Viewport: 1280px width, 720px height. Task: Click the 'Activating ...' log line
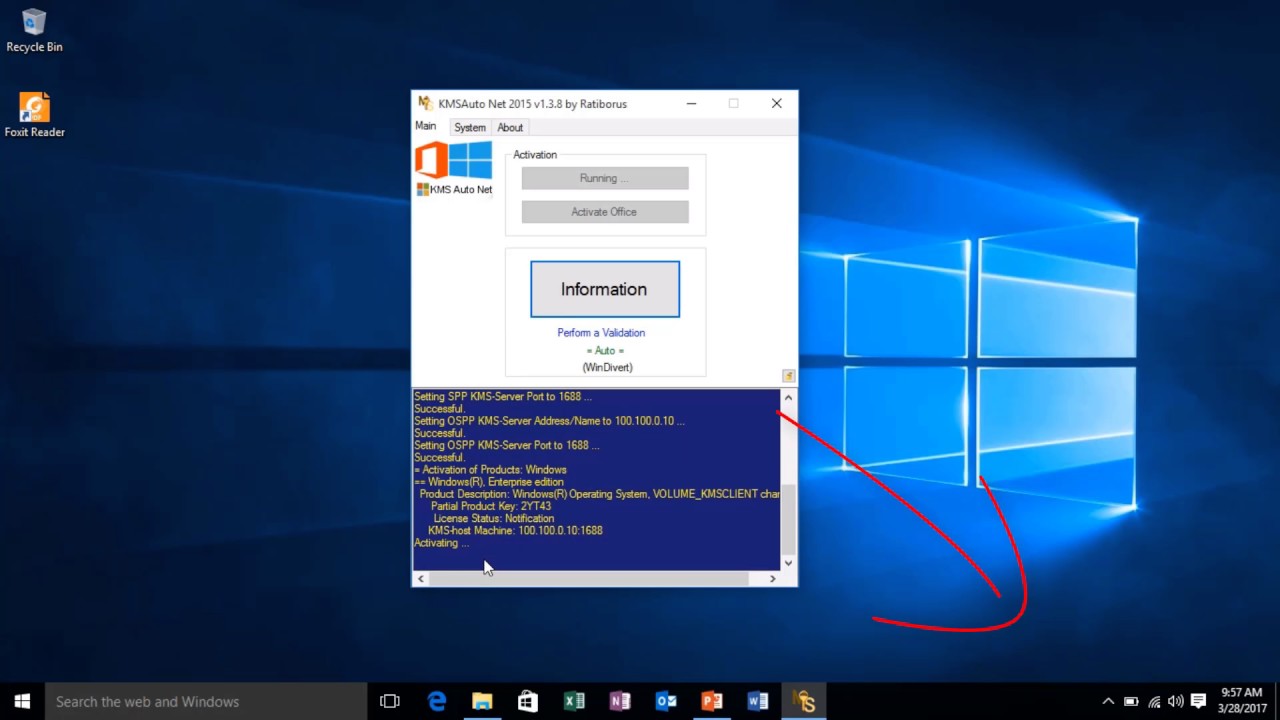[441, 543]
